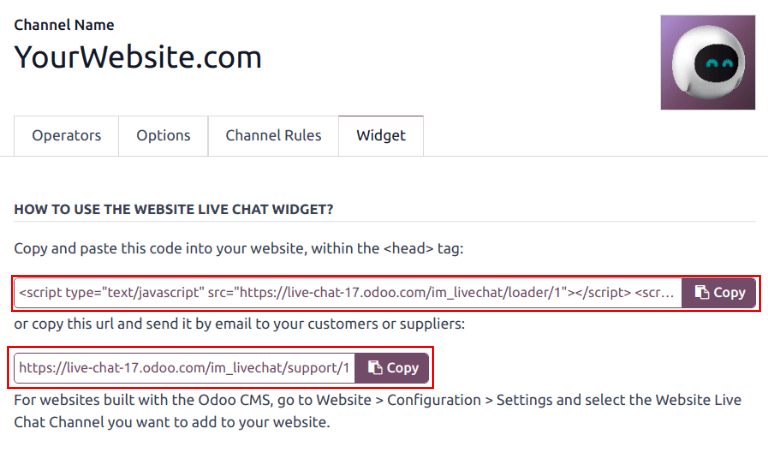Go to the Channel Rules tab
Image resolution: width=768 pixels, height=470 pixels.
[x=273, y=136]
